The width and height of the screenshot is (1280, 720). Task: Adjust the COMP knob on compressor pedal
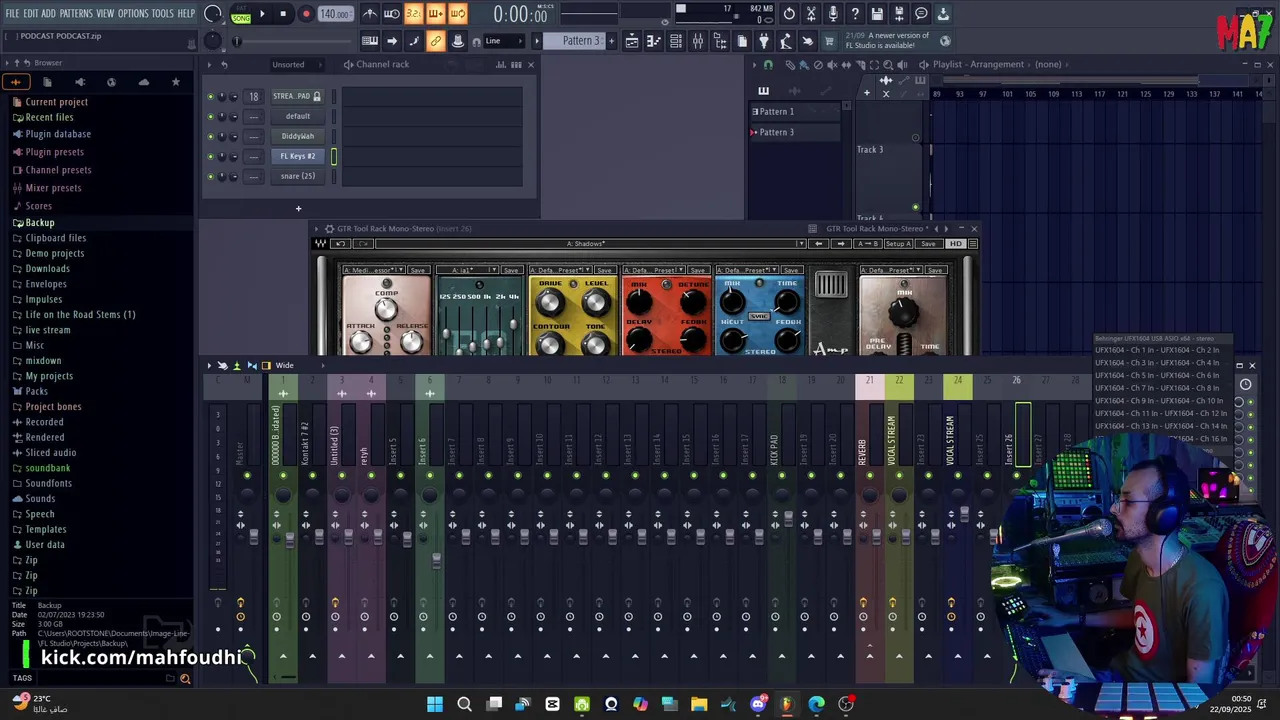(x=386, y=309)
